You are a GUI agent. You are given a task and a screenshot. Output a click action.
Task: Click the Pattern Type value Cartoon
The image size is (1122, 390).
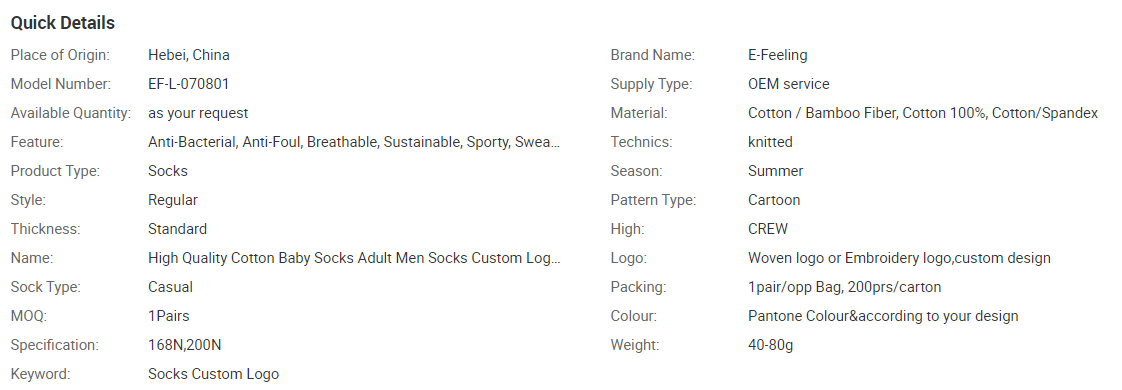(x=774, y=200)
